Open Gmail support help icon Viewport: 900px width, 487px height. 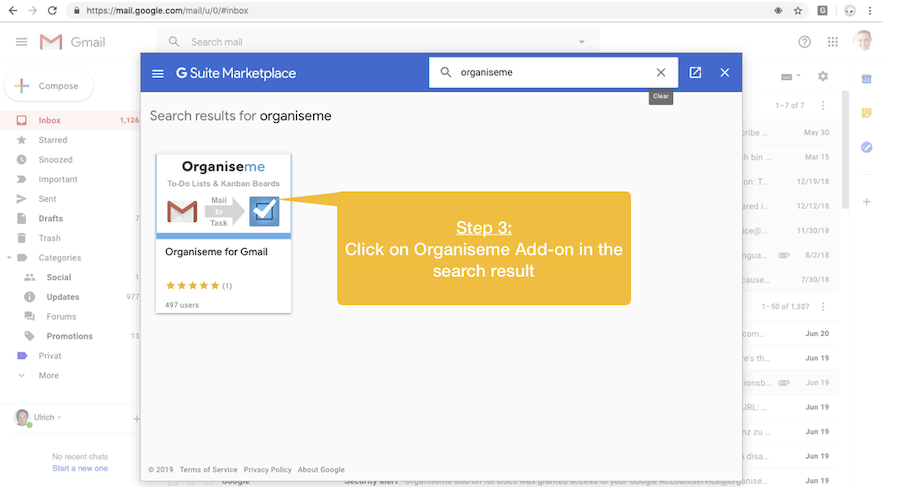click(x=805, y=42)
